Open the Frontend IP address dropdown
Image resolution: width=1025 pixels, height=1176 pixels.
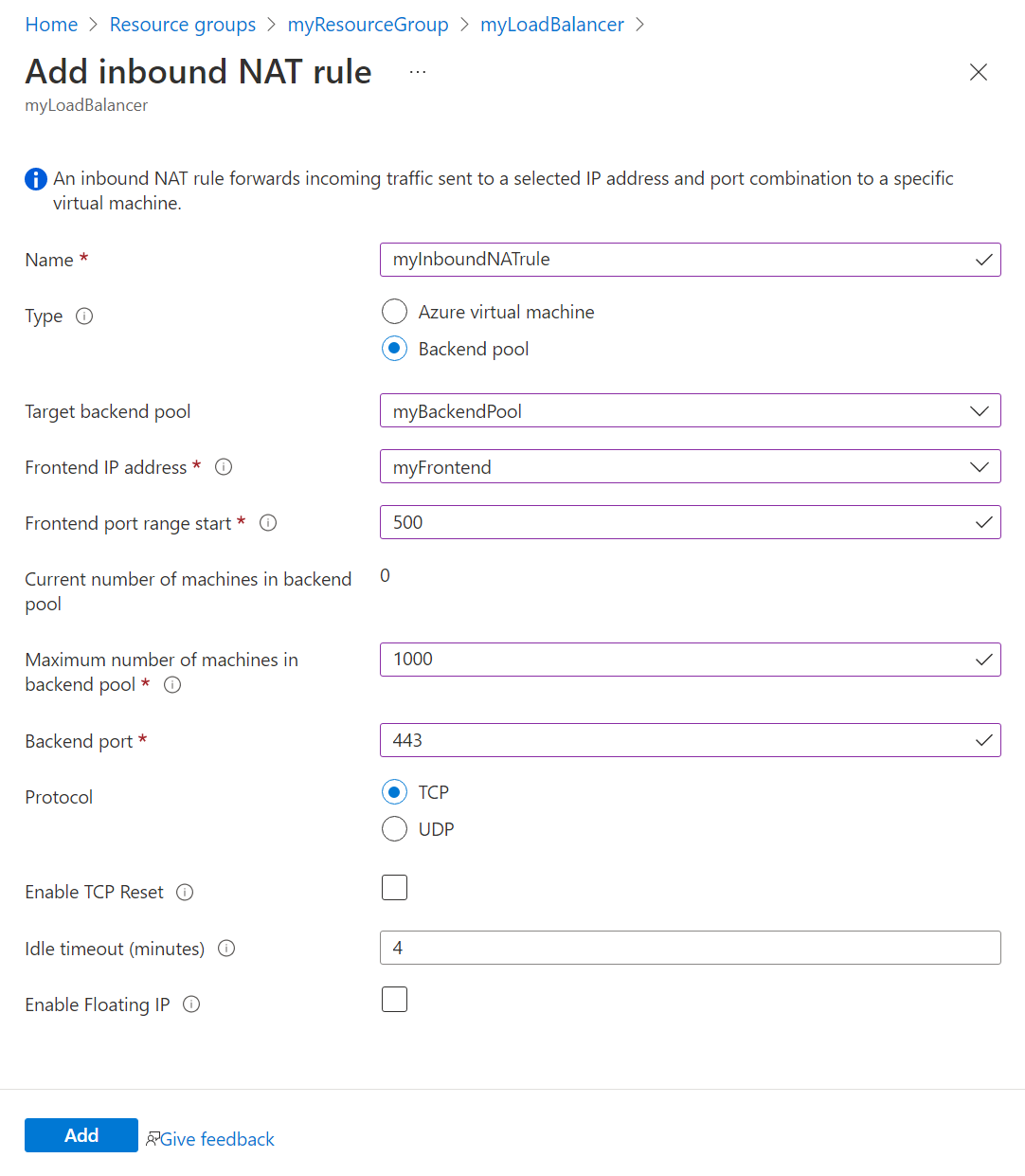(980, 466)
